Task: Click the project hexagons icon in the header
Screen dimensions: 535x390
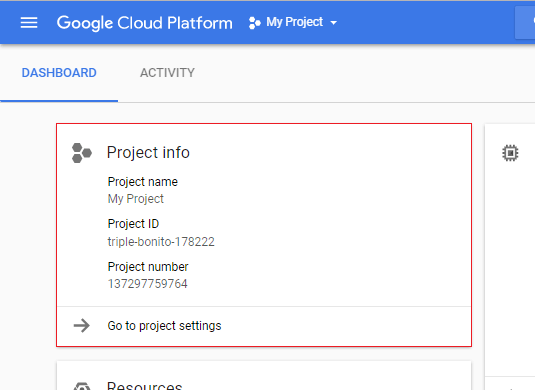Action: (x=255, y=23)
